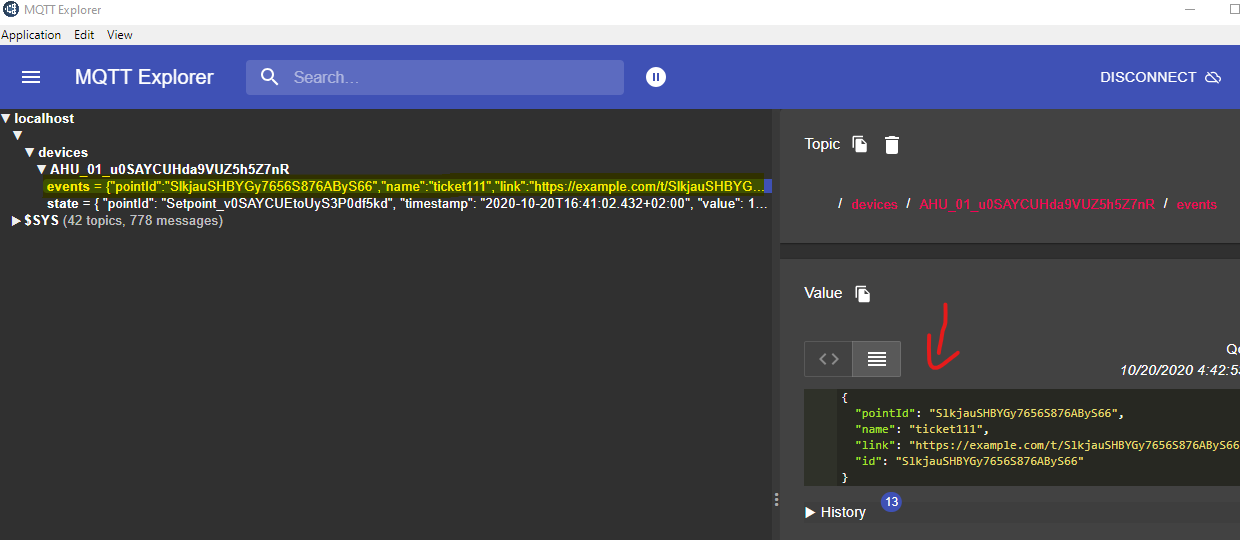The image size is (1240, 540).
Task: Focus the Search input field
Action: [x=450, y=77]
